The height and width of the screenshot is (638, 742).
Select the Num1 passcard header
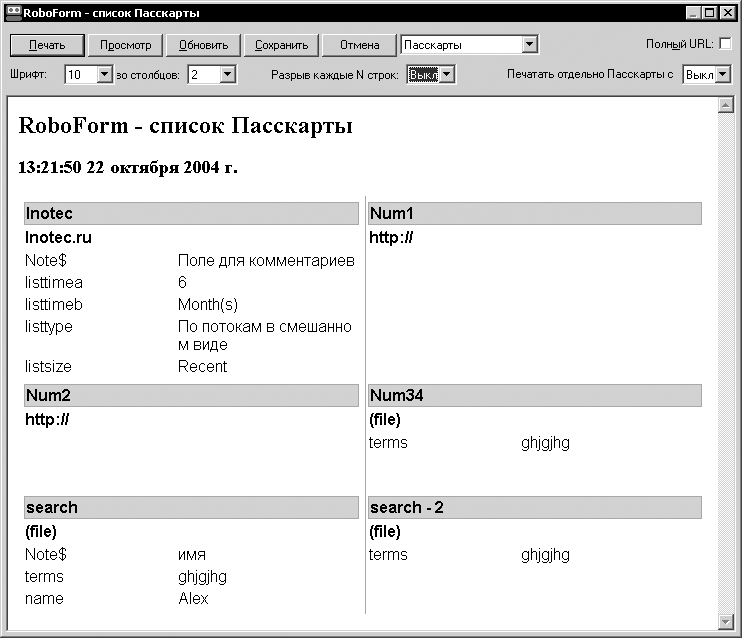click(x=535, y=213)
